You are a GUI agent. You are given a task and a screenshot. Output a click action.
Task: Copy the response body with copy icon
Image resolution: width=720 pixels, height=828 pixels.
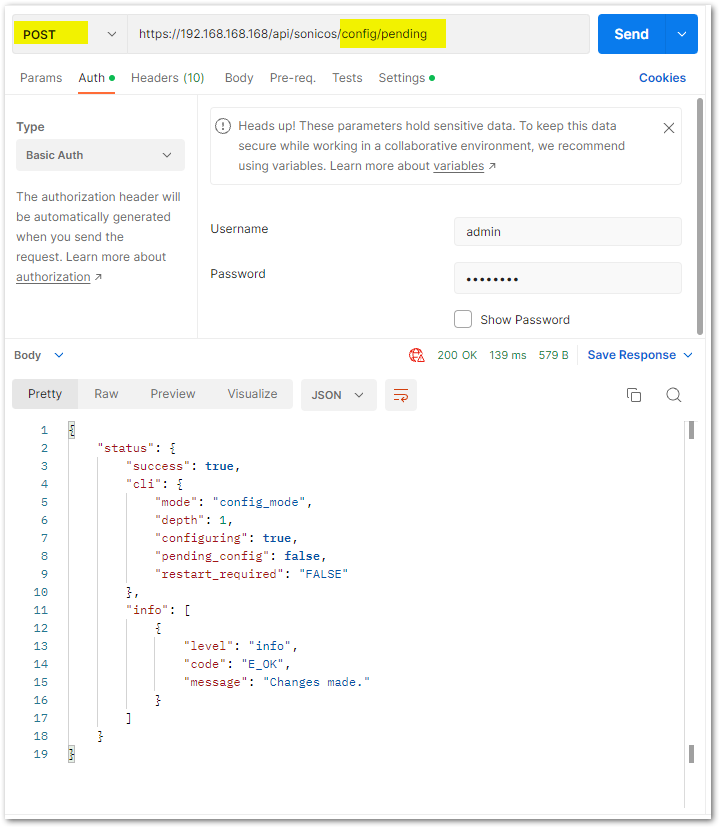point(633,394)
